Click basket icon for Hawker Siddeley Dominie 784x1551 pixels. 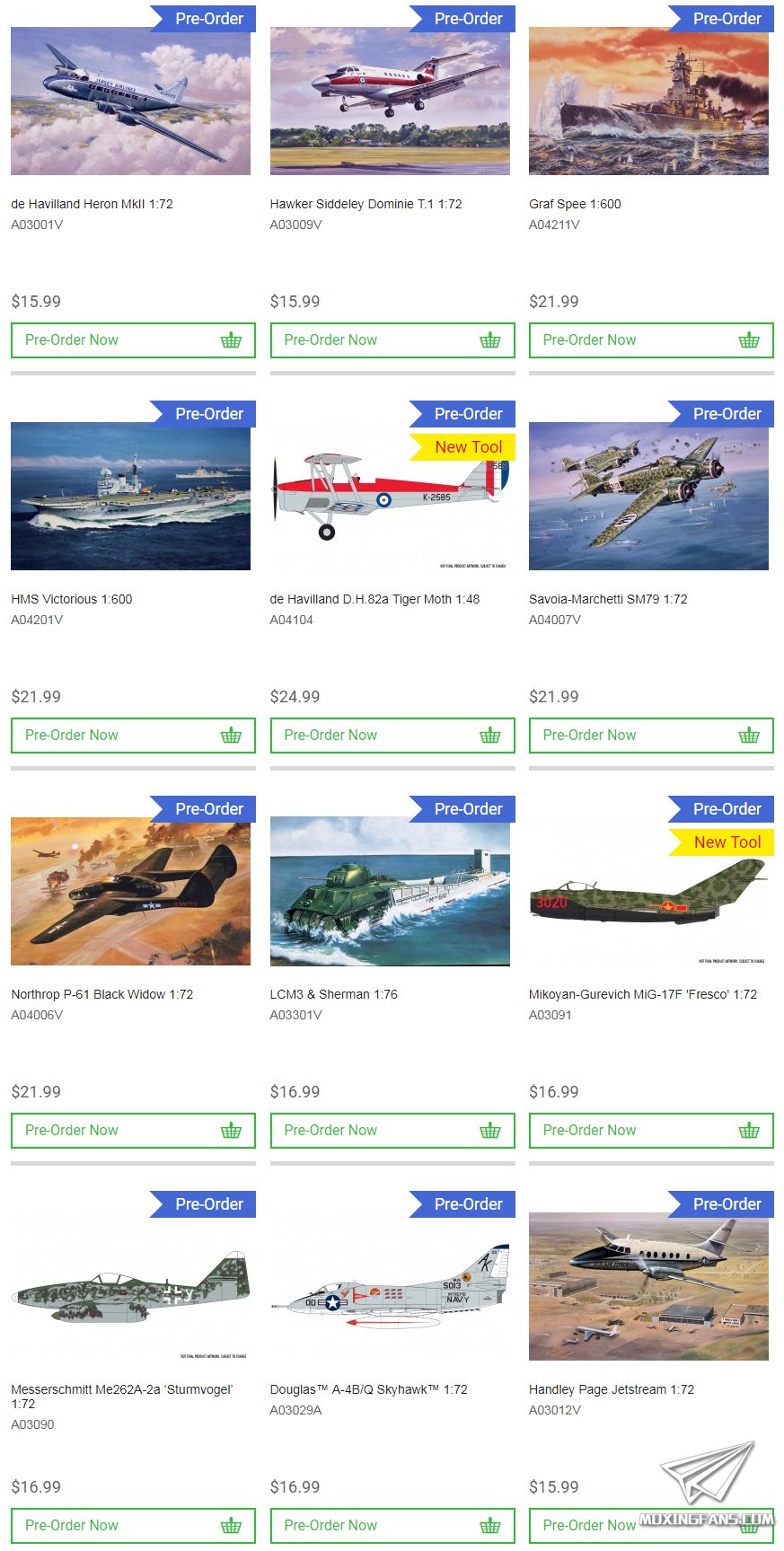[489, 339]
